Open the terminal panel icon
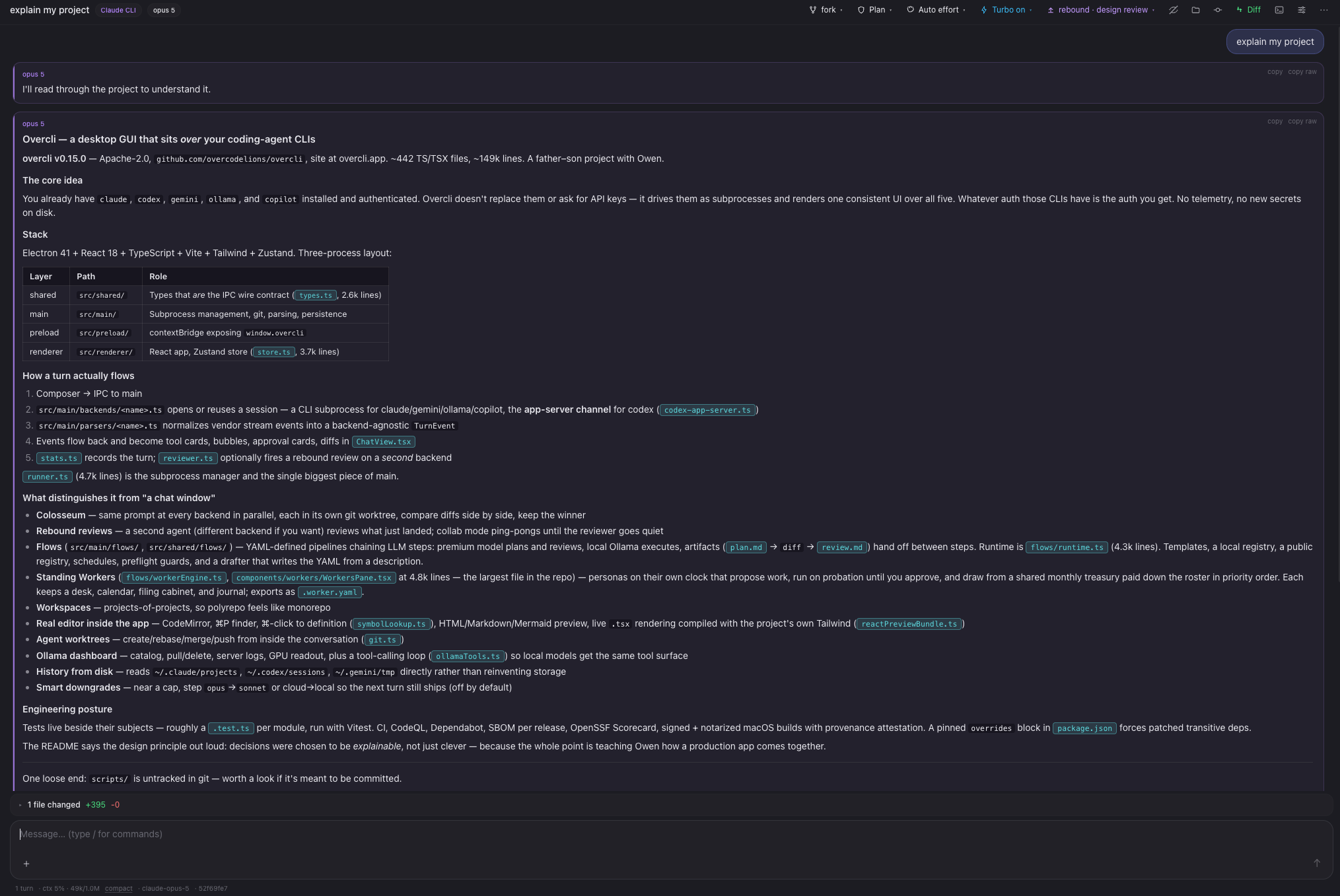This screenshot has height=896, width=1340. [x=1279, y=10]
